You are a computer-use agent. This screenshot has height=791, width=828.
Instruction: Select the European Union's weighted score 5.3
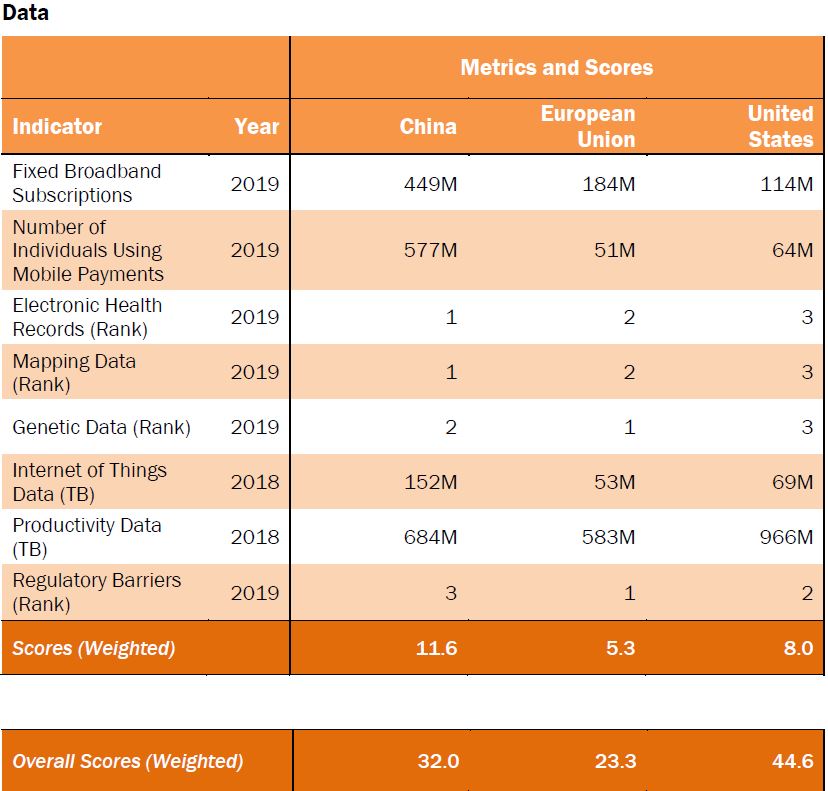(620, 648)
